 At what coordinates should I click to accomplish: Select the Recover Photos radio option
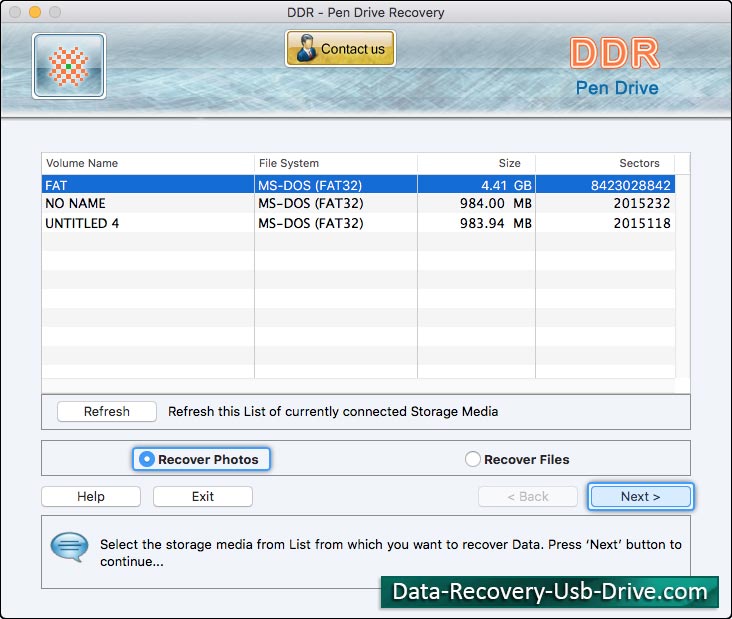pos(201,459)
